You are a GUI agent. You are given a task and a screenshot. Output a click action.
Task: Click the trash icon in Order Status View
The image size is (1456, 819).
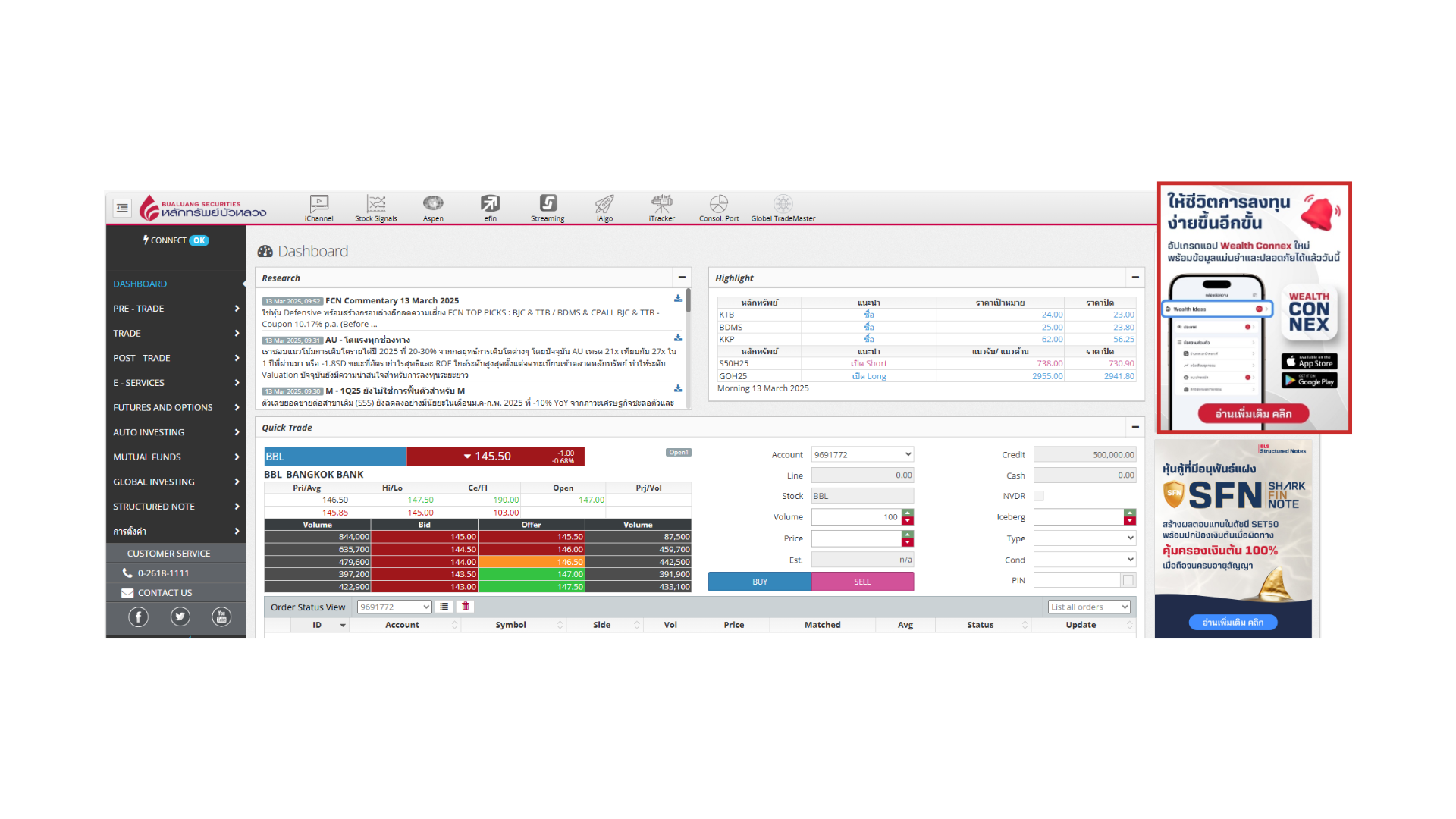coord(466,607)
